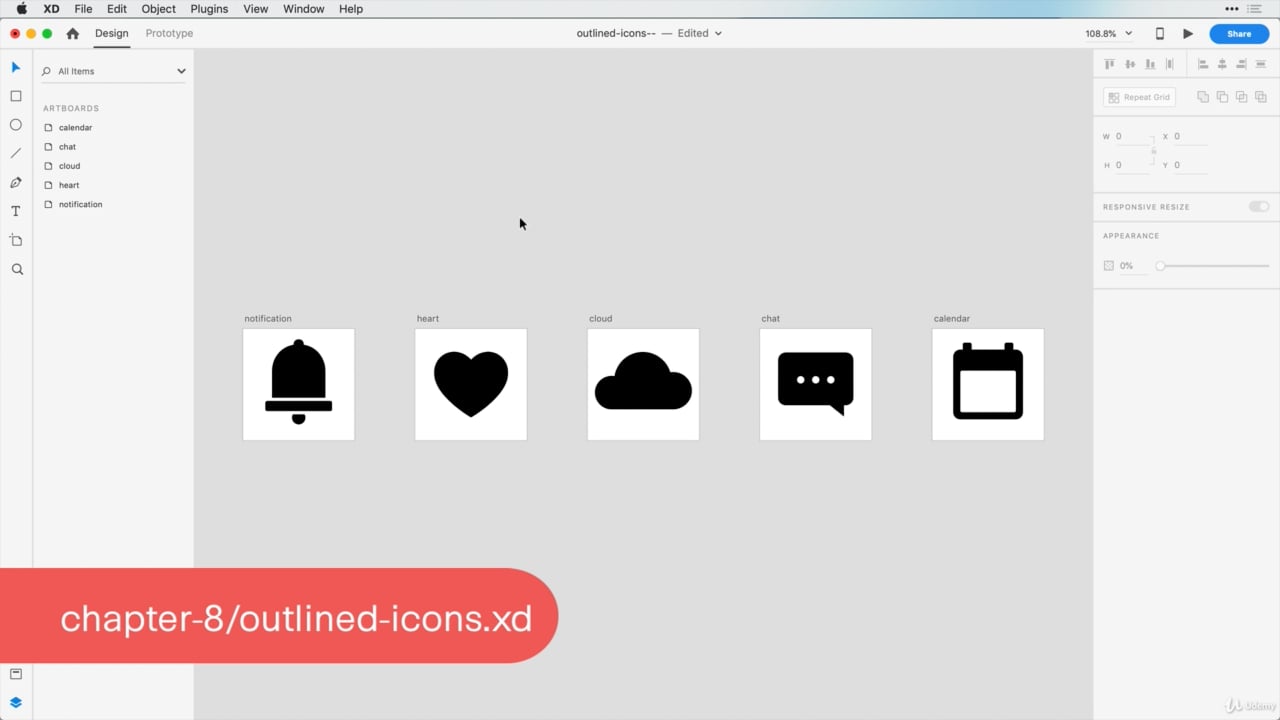The width and height of the screenshot is (1280, 720).
Task: Click the X position input field
Action: (1190, 136)
